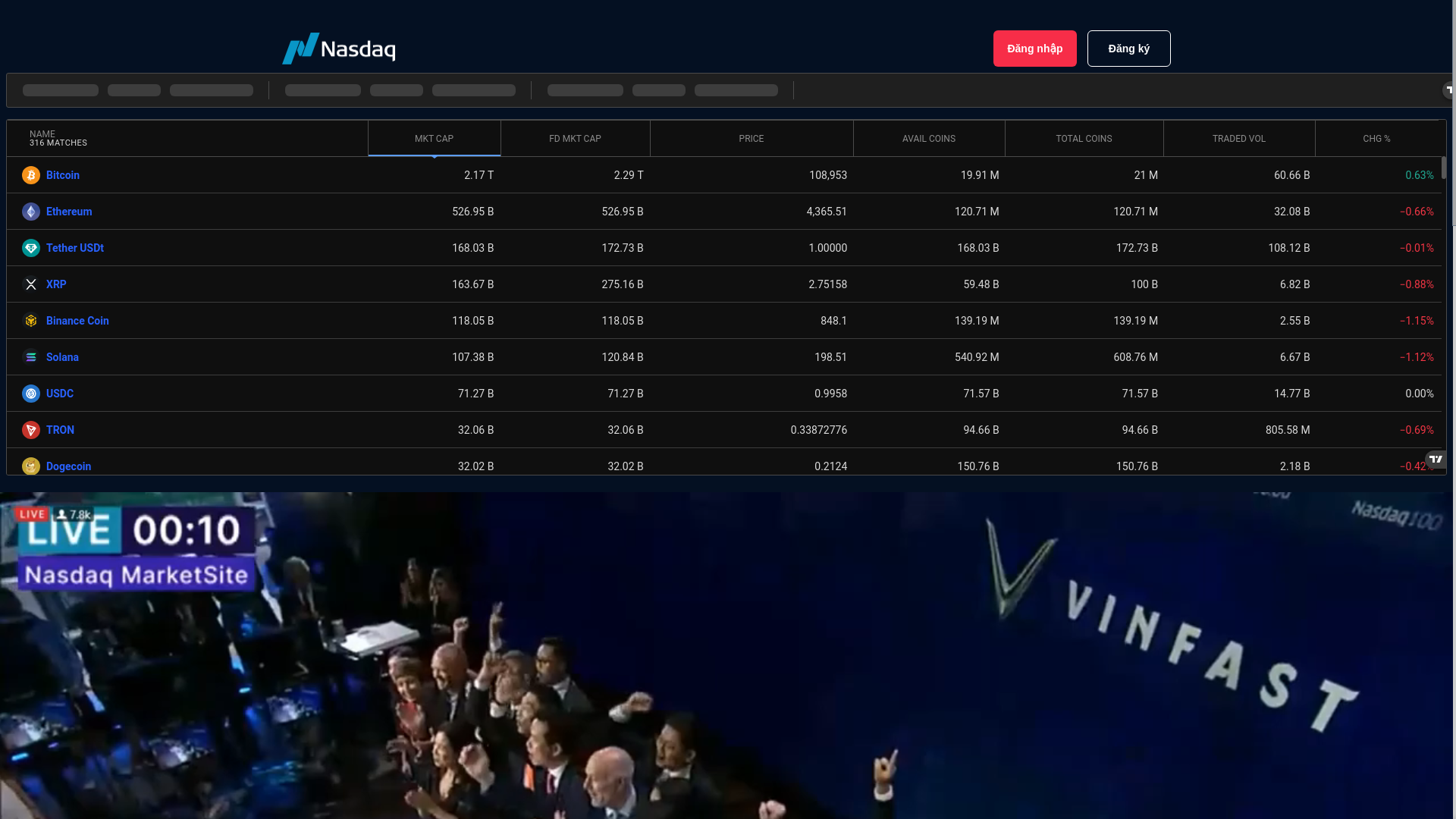
Task: Click USDC change 0.00%
Action: coord(1420,394)
